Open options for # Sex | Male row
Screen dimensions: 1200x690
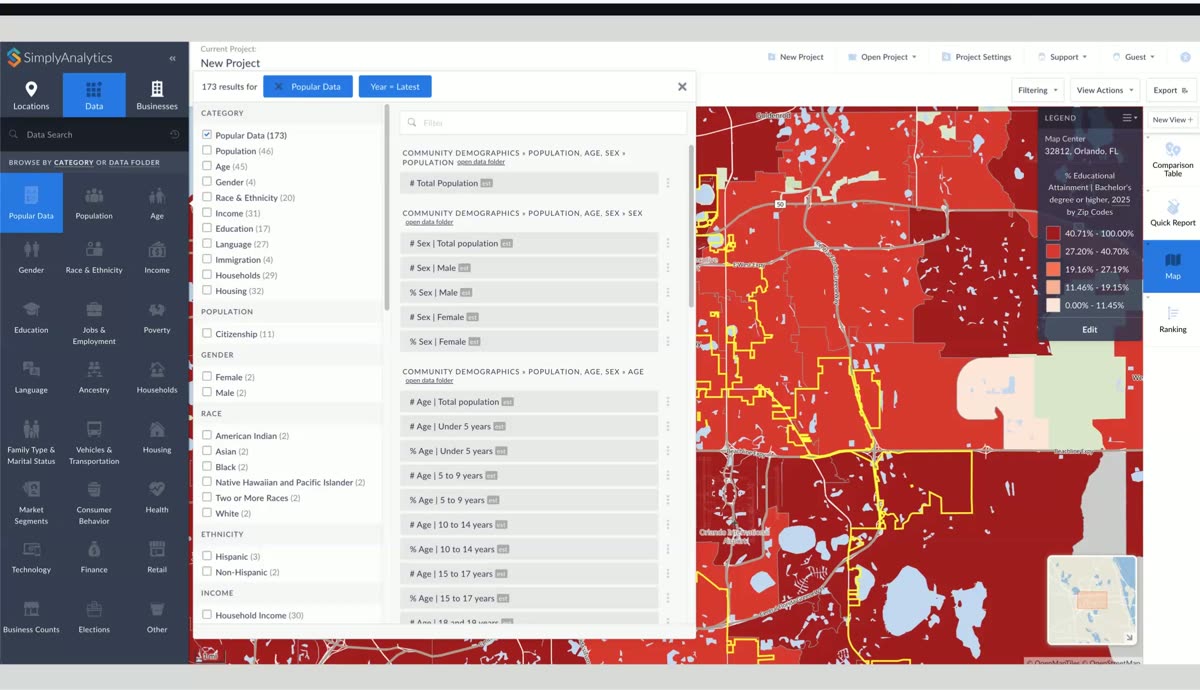point(668,268)
